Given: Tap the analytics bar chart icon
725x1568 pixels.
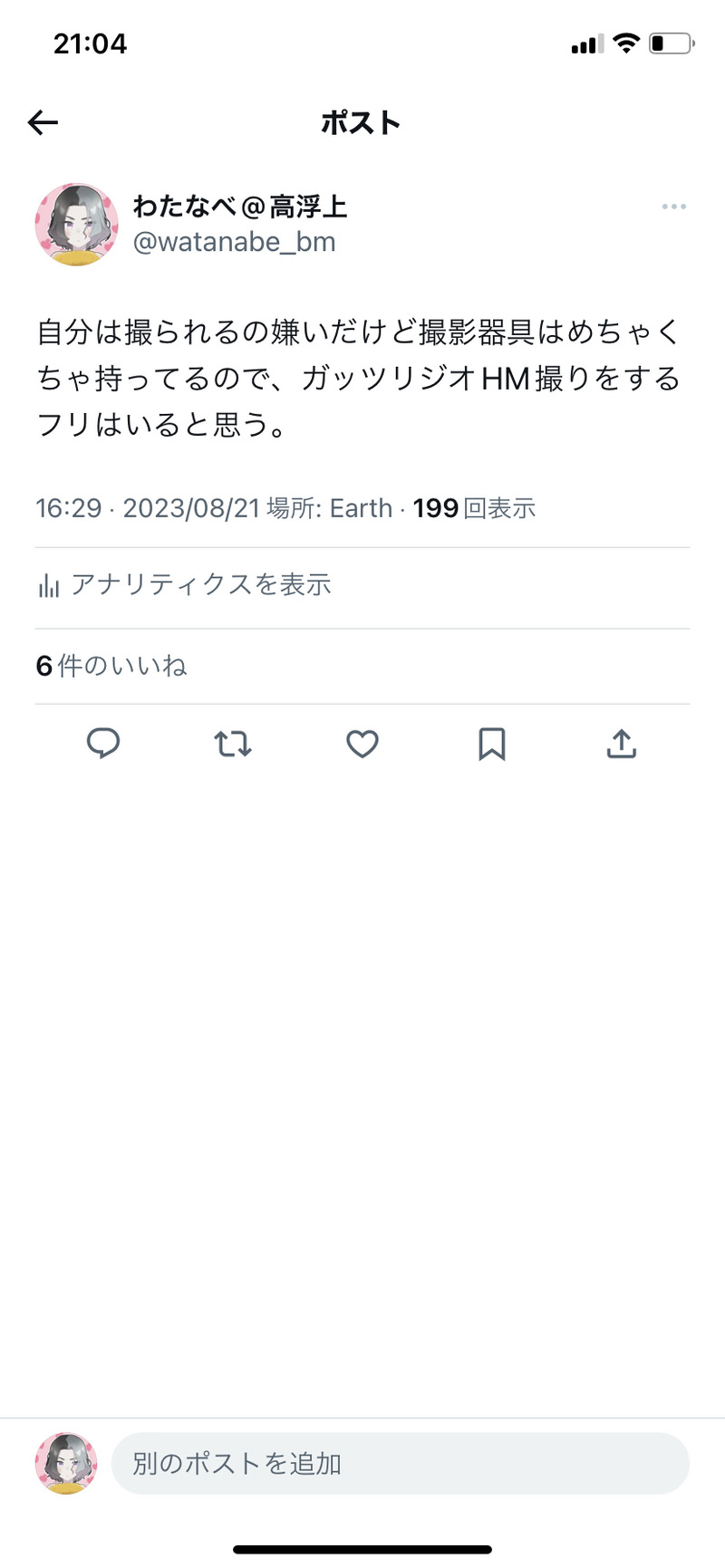Looking at the screenshot, I should click(49, 586).
